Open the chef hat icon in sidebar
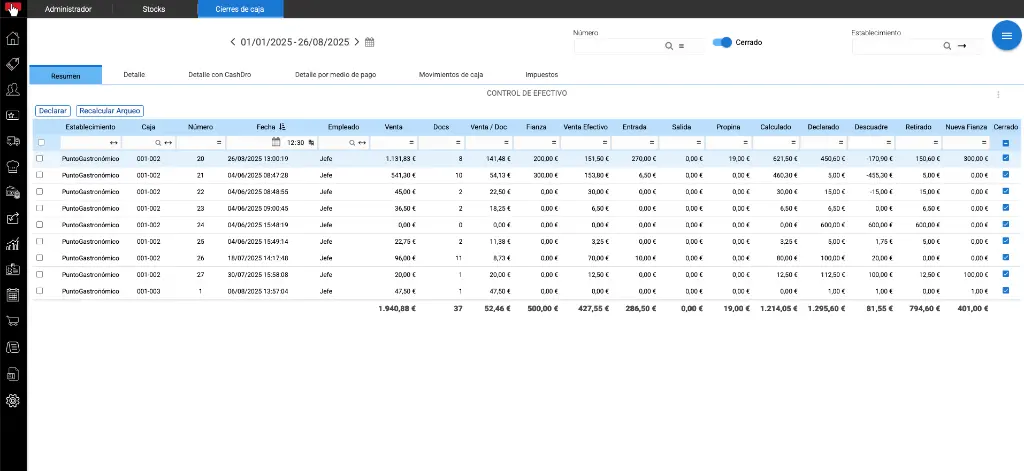Screen dimensions: 1024x471 pyautogui.click(x=12, y=167)
